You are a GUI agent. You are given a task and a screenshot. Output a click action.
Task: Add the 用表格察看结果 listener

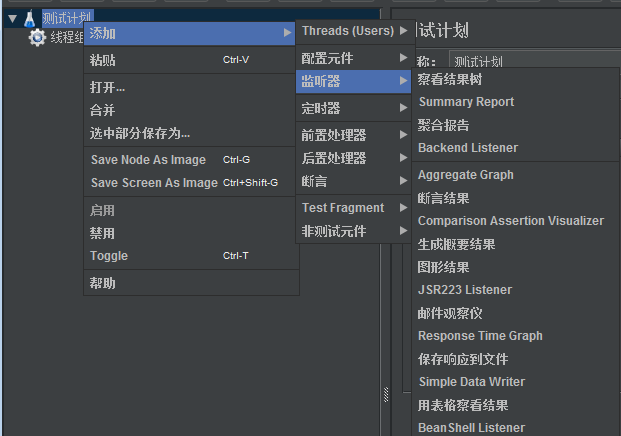(516, 405)
